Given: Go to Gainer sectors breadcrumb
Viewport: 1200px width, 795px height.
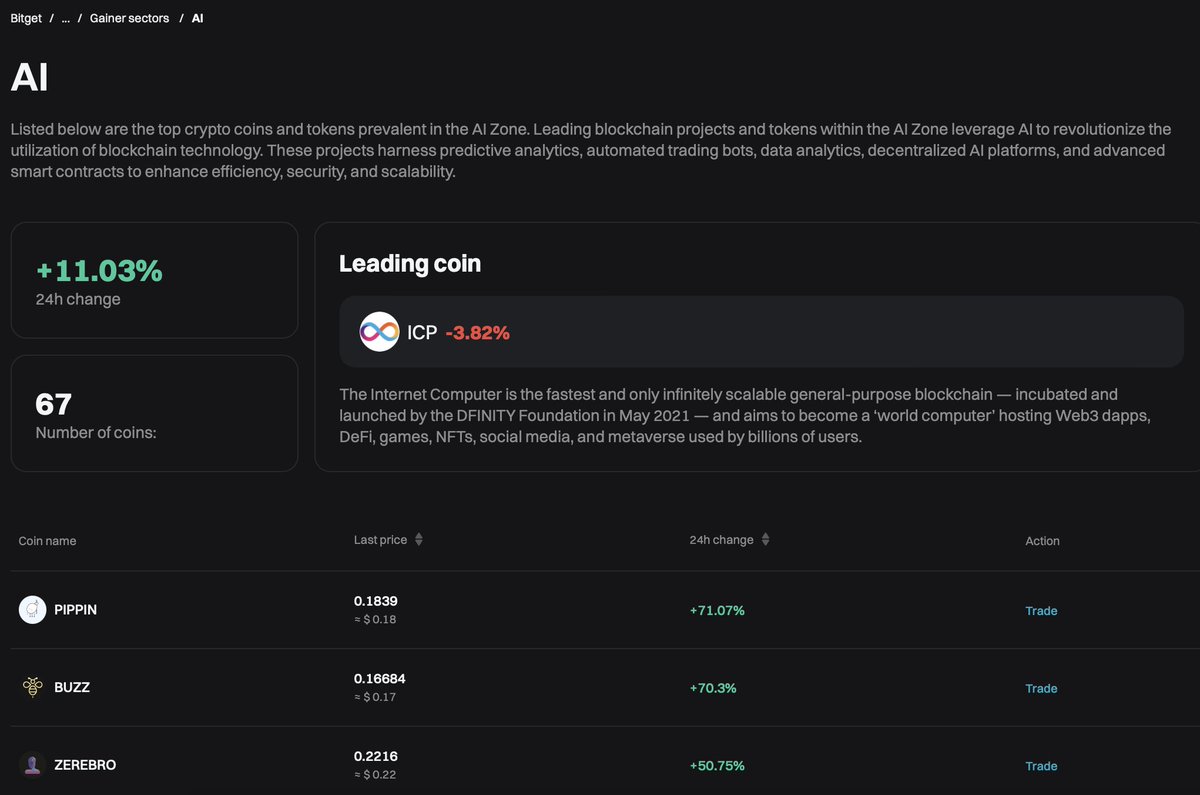Looking at the screenshot, I should (130, 18).
